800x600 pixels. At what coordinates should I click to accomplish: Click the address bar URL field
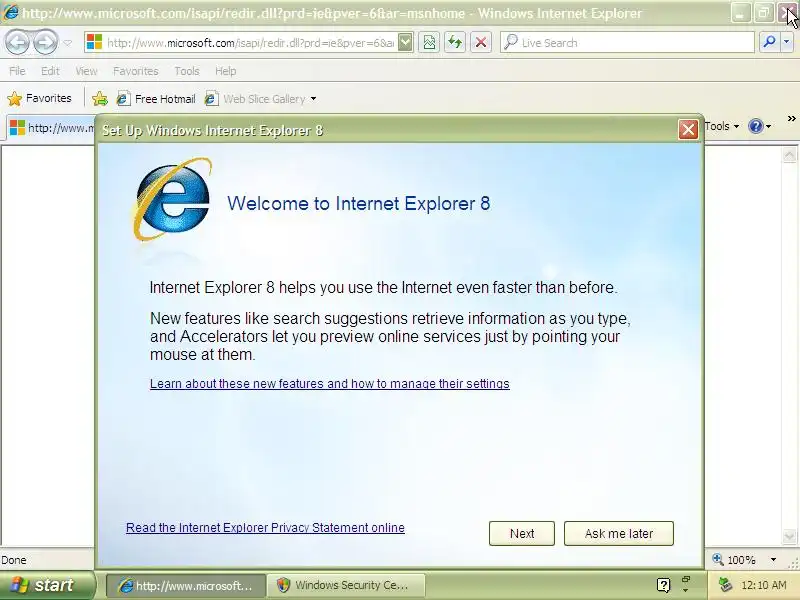(x=249, y=43)
